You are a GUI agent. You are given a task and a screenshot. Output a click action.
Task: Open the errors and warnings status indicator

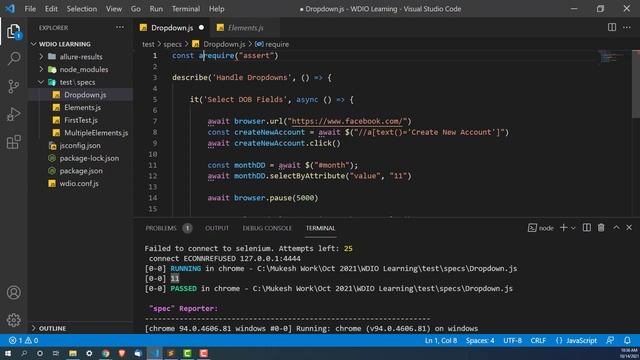pyautogui.click(x=23, y=340)
